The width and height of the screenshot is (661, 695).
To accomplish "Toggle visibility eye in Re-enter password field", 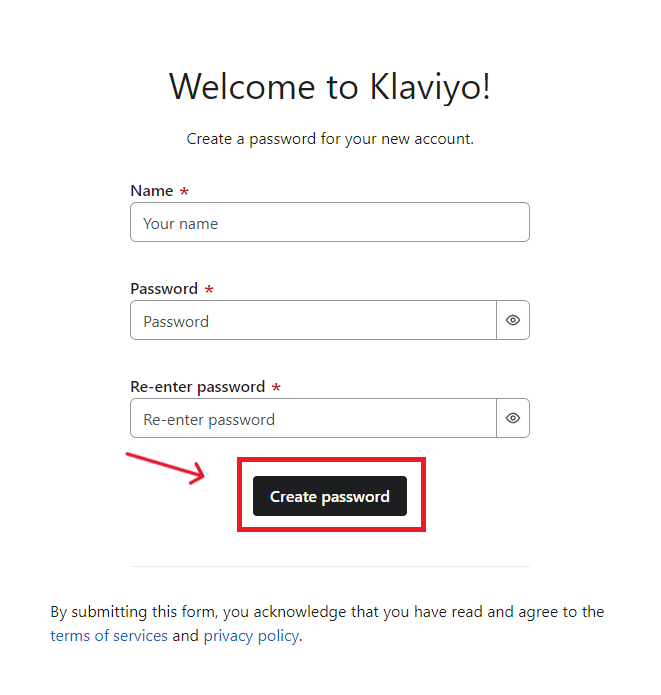I will (513, 419).
